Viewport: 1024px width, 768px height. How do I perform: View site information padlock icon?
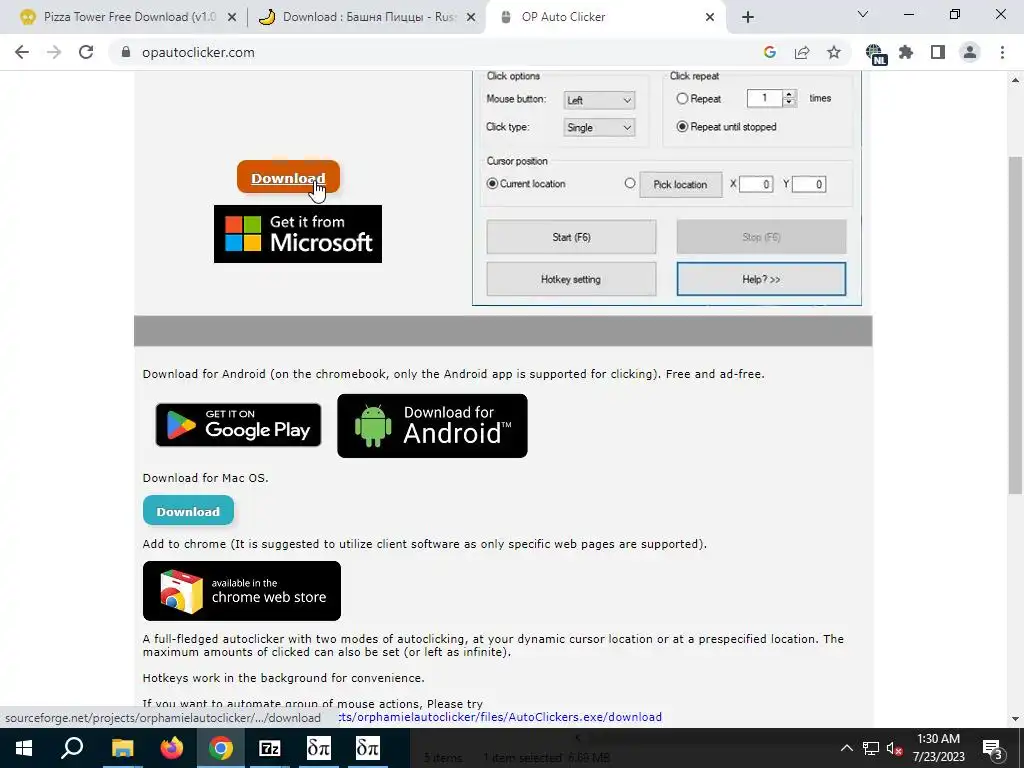point(126,52)
